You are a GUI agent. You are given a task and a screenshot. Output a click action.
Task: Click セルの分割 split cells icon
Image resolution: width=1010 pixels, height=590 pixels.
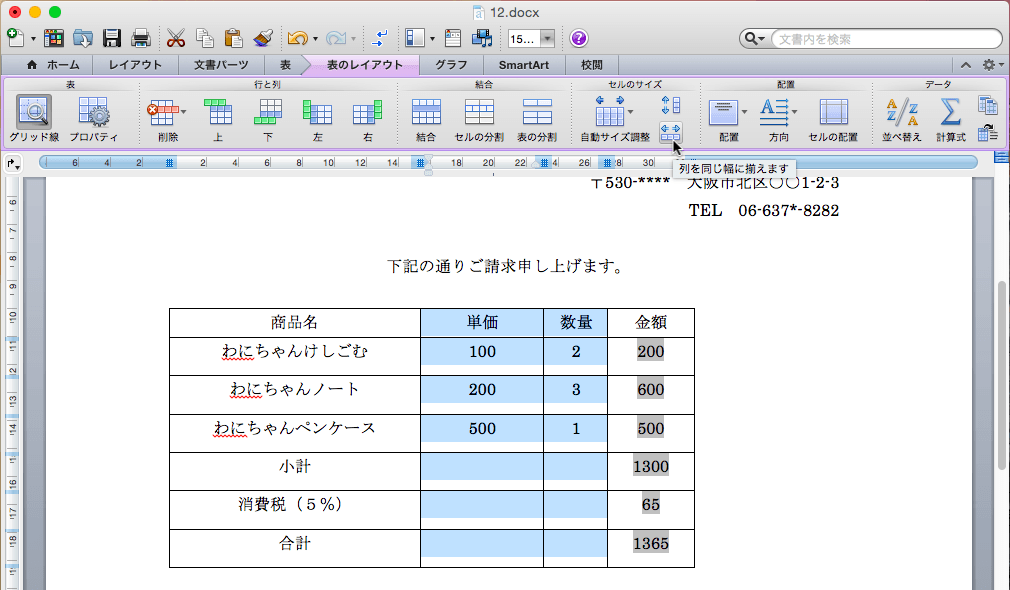(x=479, y=112)
